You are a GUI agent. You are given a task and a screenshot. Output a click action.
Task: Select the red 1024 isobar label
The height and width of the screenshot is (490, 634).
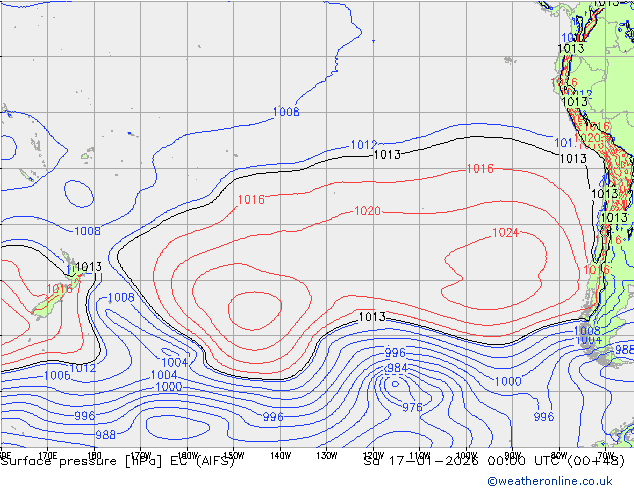[505, 233]
